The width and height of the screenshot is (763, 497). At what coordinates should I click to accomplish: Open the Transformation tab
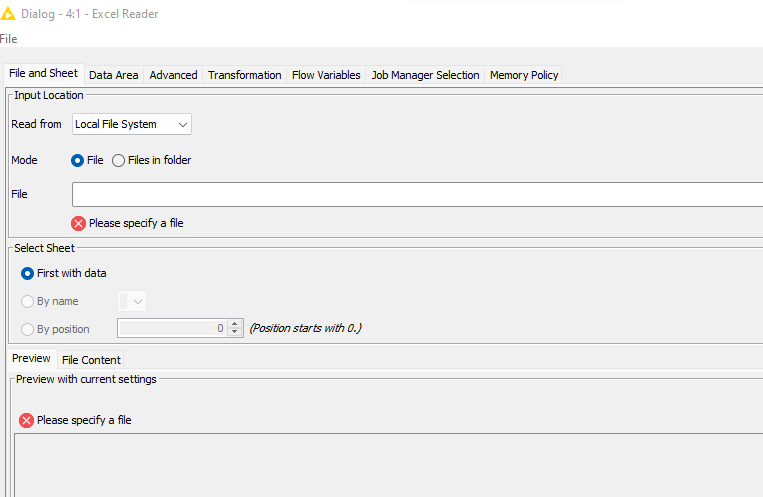pyautogui.click(x=244, y=75)
